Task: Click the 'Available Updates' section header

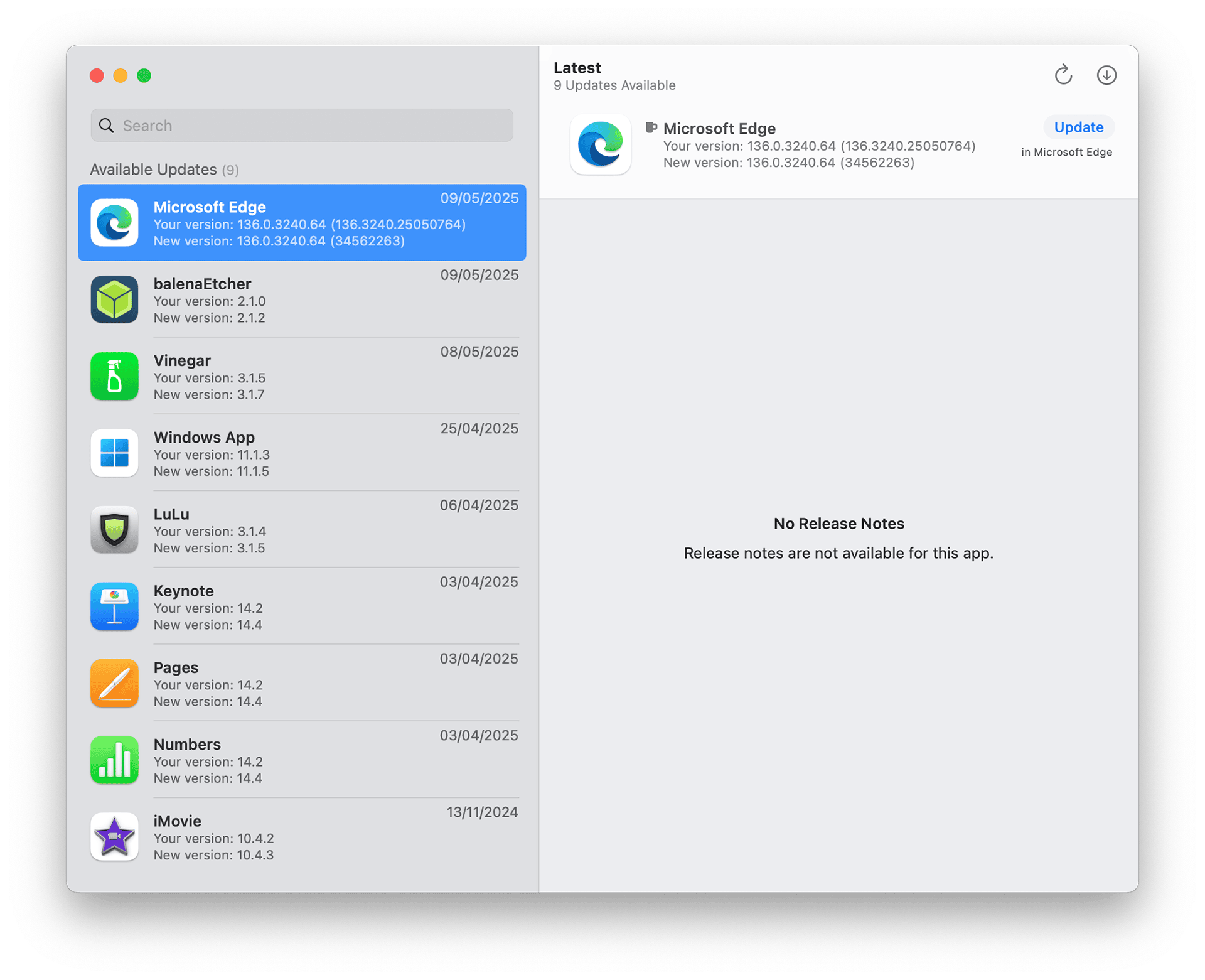Action: [x=164, y=170]
